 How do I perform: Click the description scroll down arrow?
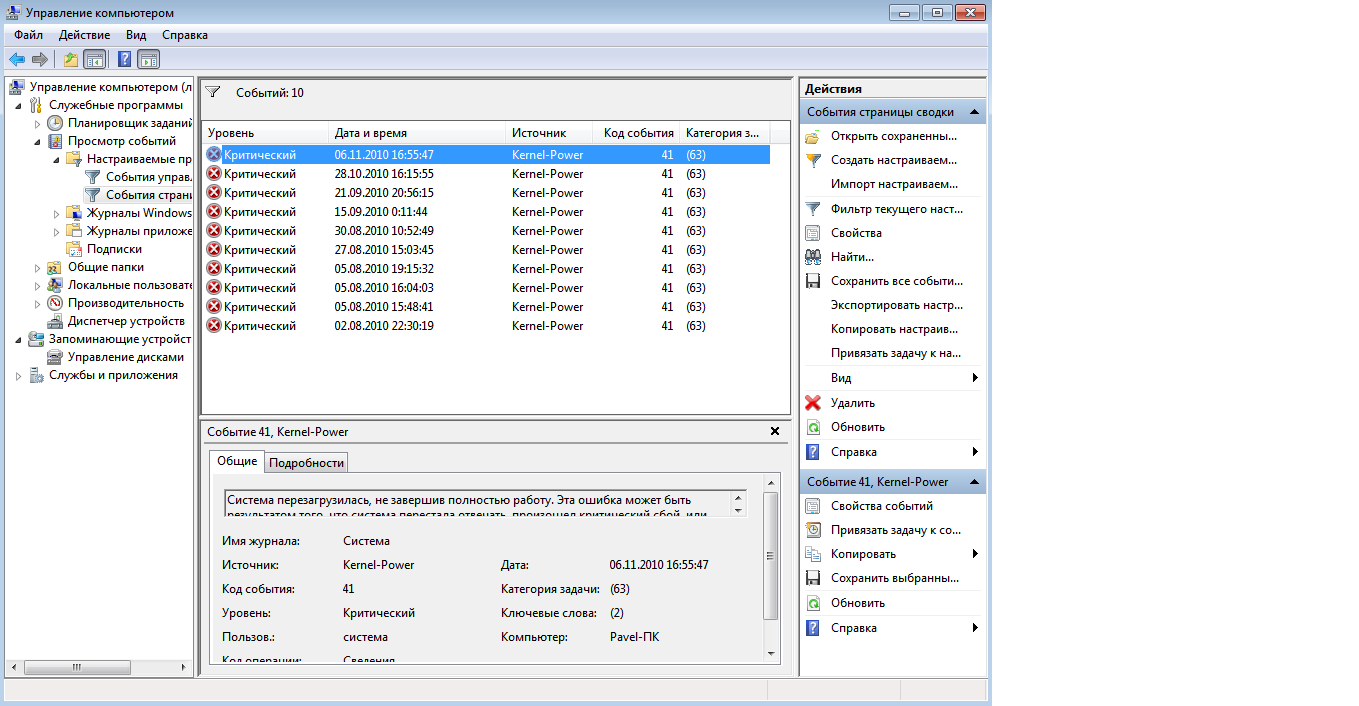point(739,510)
